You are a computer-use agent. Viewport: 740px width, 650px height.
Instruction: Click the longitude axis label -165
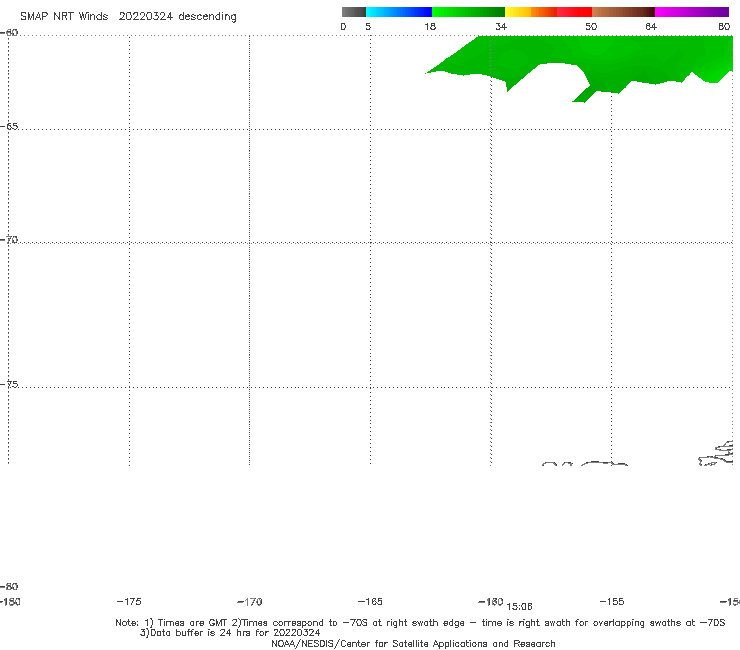pyautogui.click(x=370, y=601)
